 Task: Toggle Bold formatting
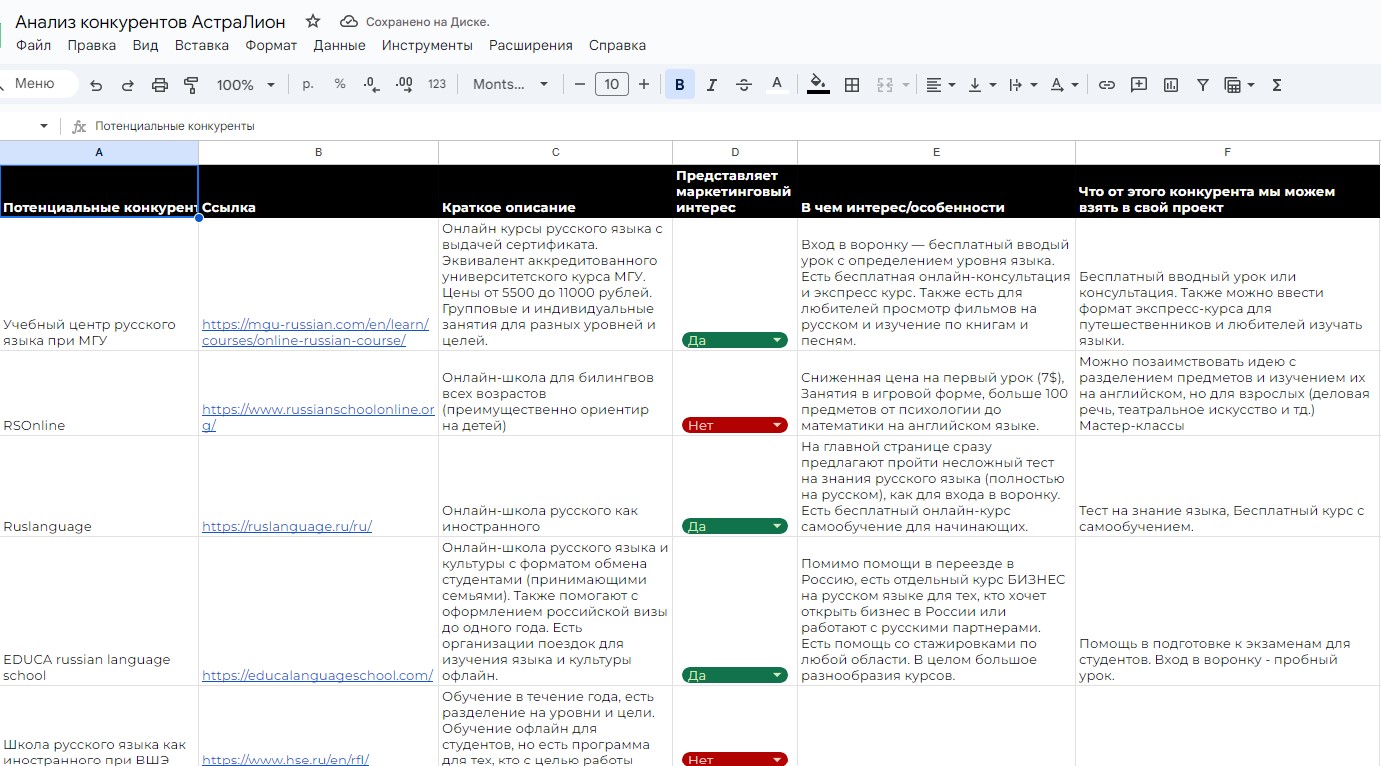coord(680,85)
